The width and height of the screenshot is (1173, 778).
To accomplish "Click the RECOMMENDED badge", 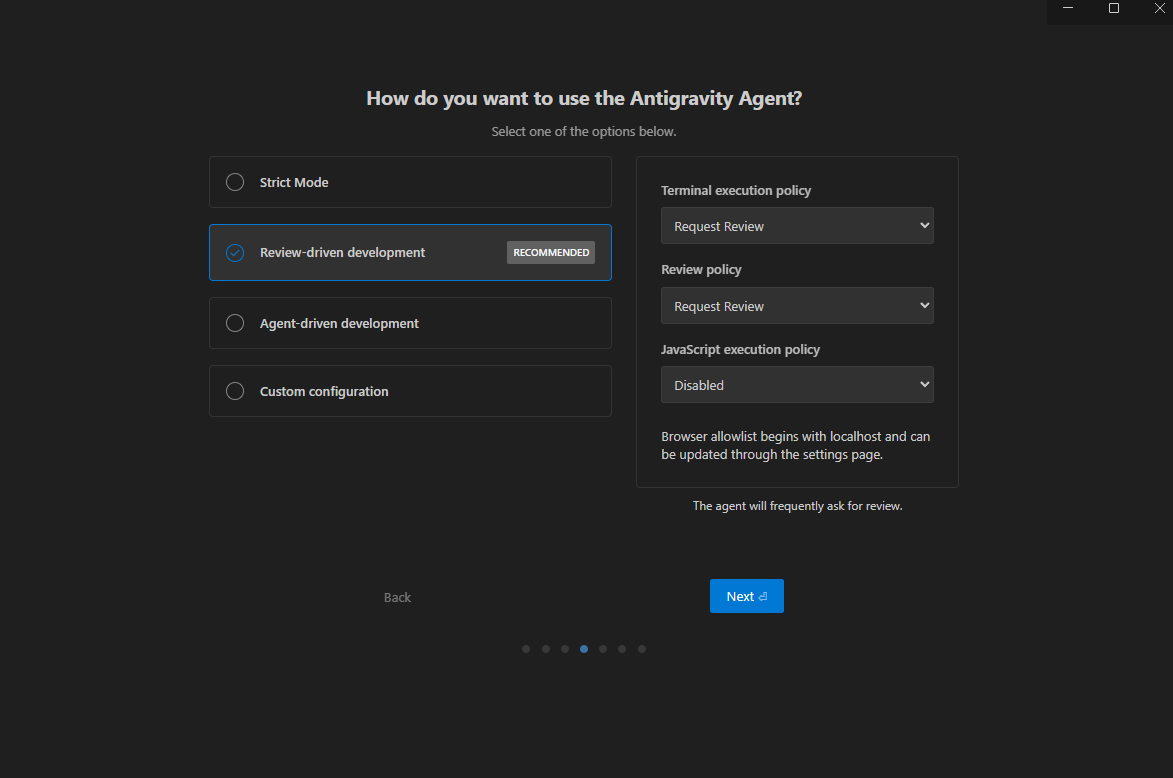I will (x=551, y=253).
